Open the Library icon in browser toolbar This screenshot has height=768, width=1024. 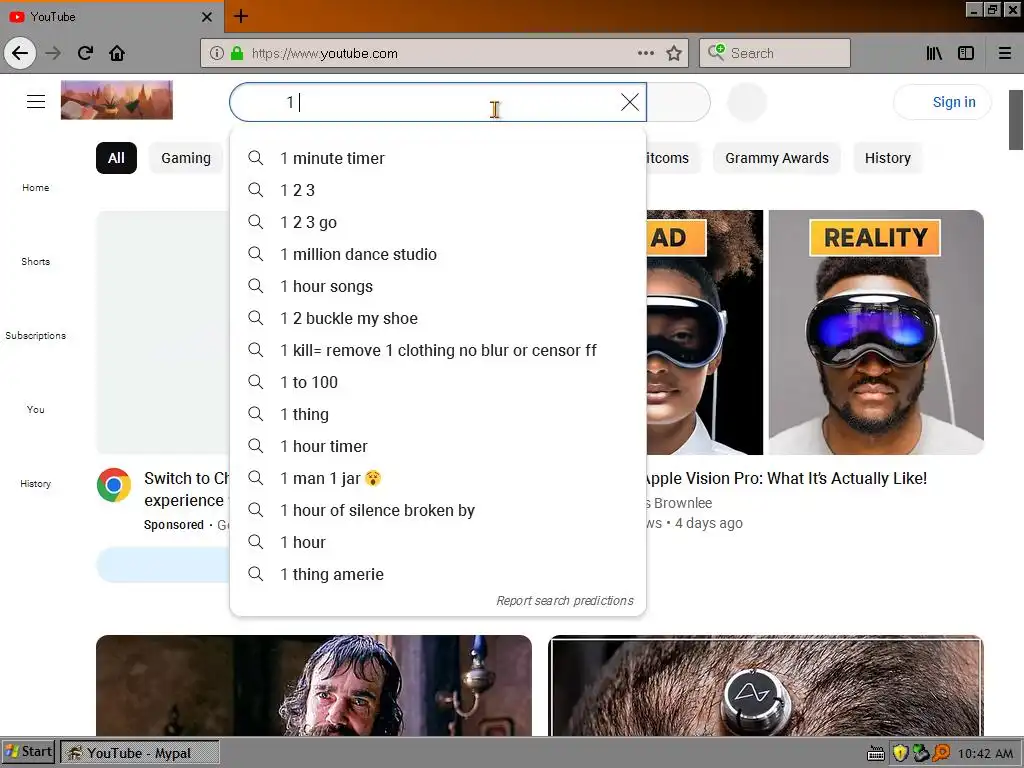pos(934,53)
